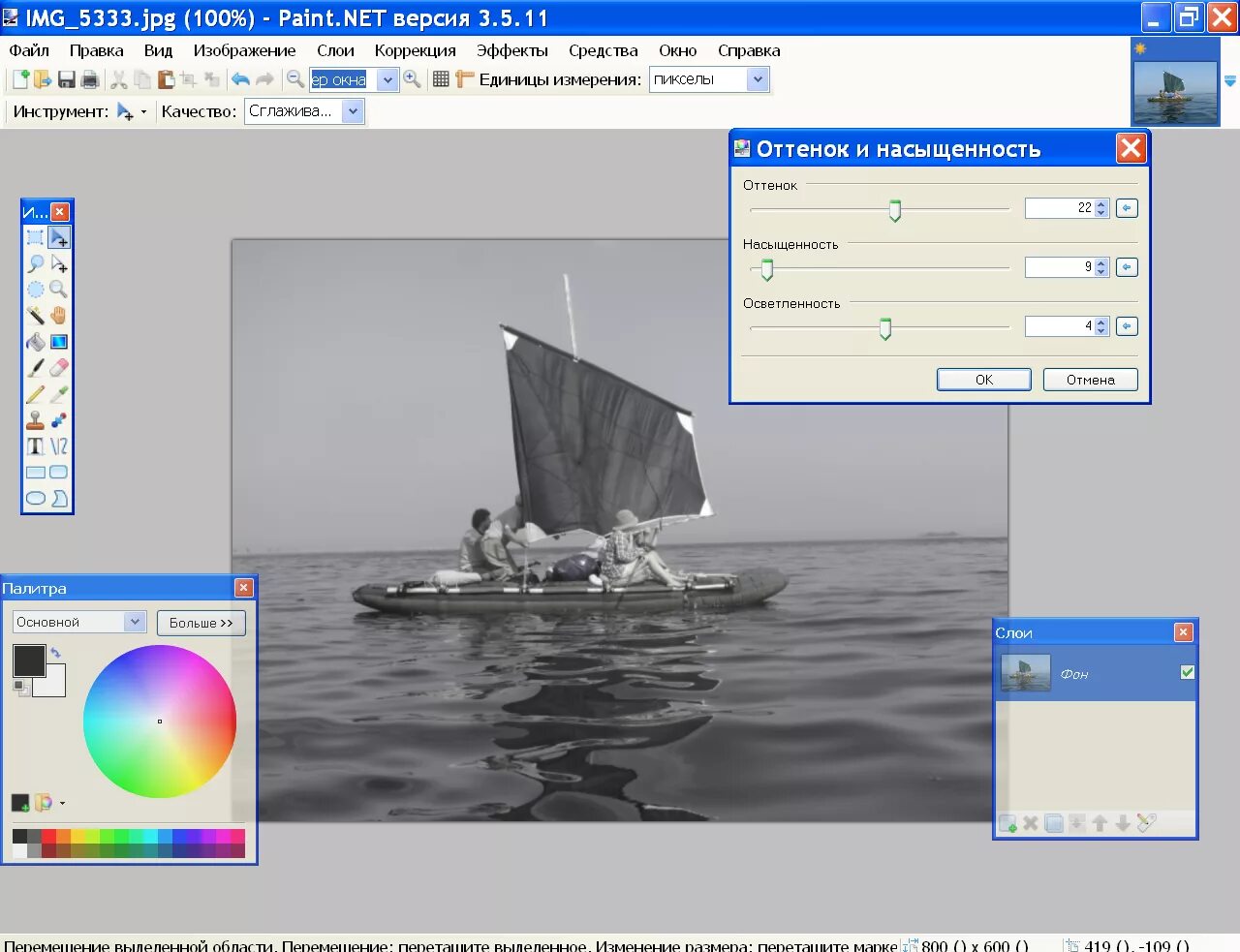Select the IMG_5333 thumbnail at top right
Image resolution: width=1240 pixels, height=952 pixels.
[1175, 92]
